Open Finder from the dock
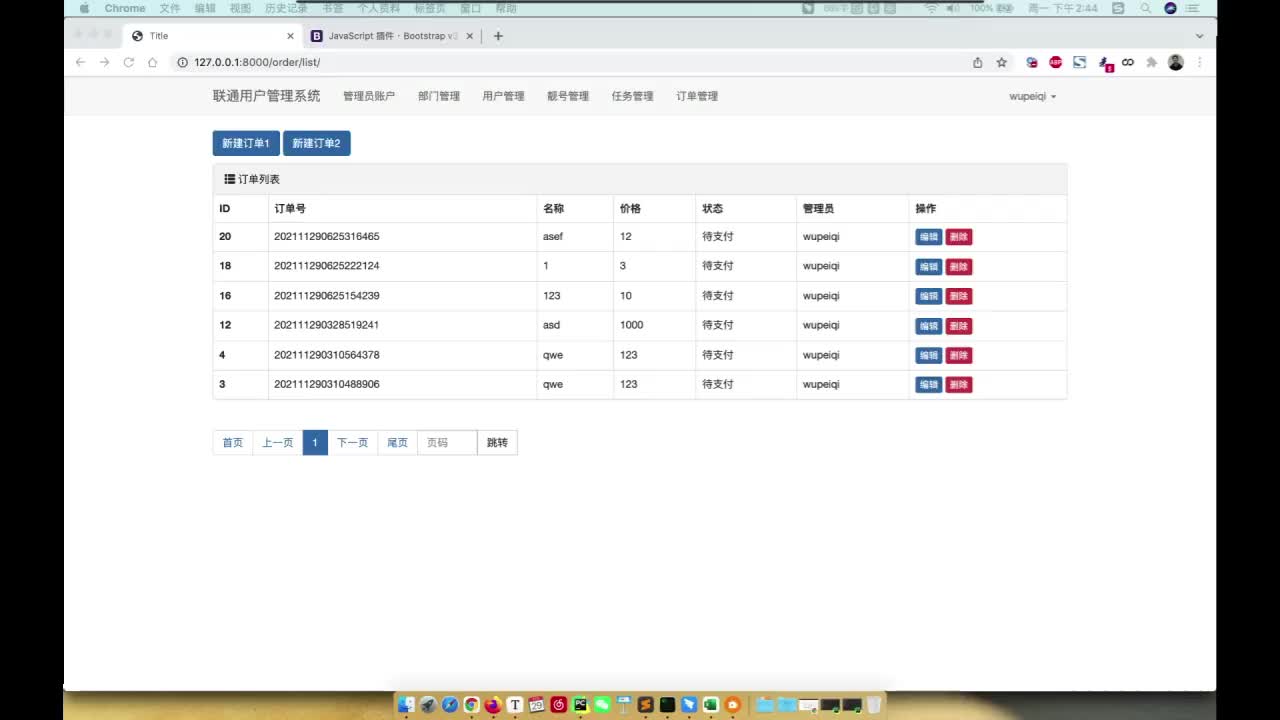The image size is (1280, 720). (x=406, y=704)
